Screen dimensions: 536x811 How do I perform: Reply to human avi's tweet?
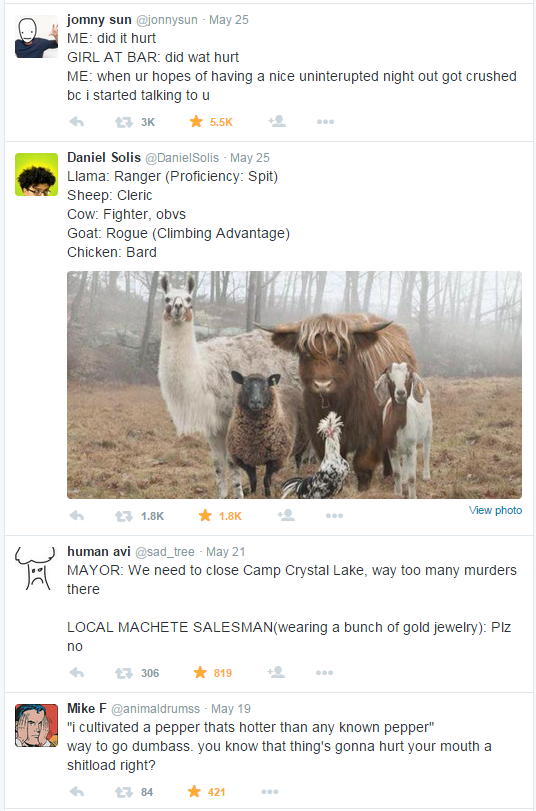[x=77, y=673]
